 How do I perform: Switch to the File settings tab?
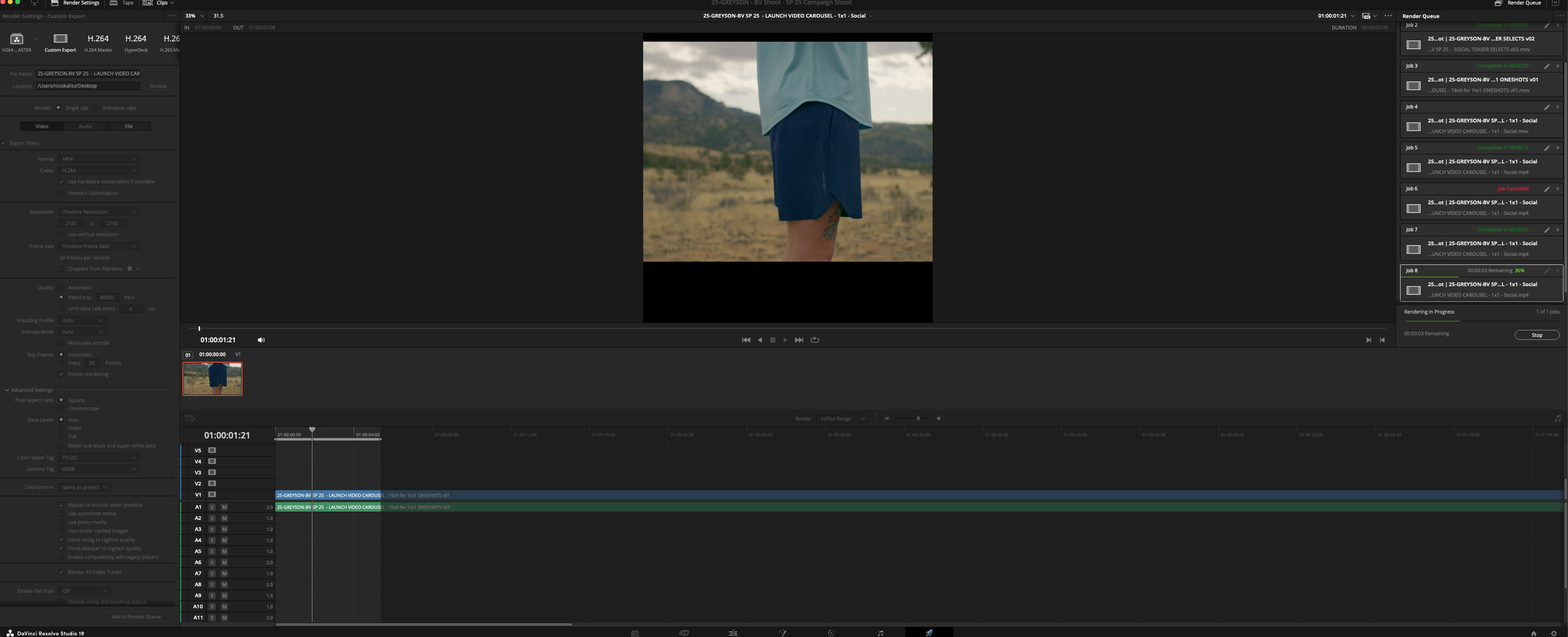[129, 126]
